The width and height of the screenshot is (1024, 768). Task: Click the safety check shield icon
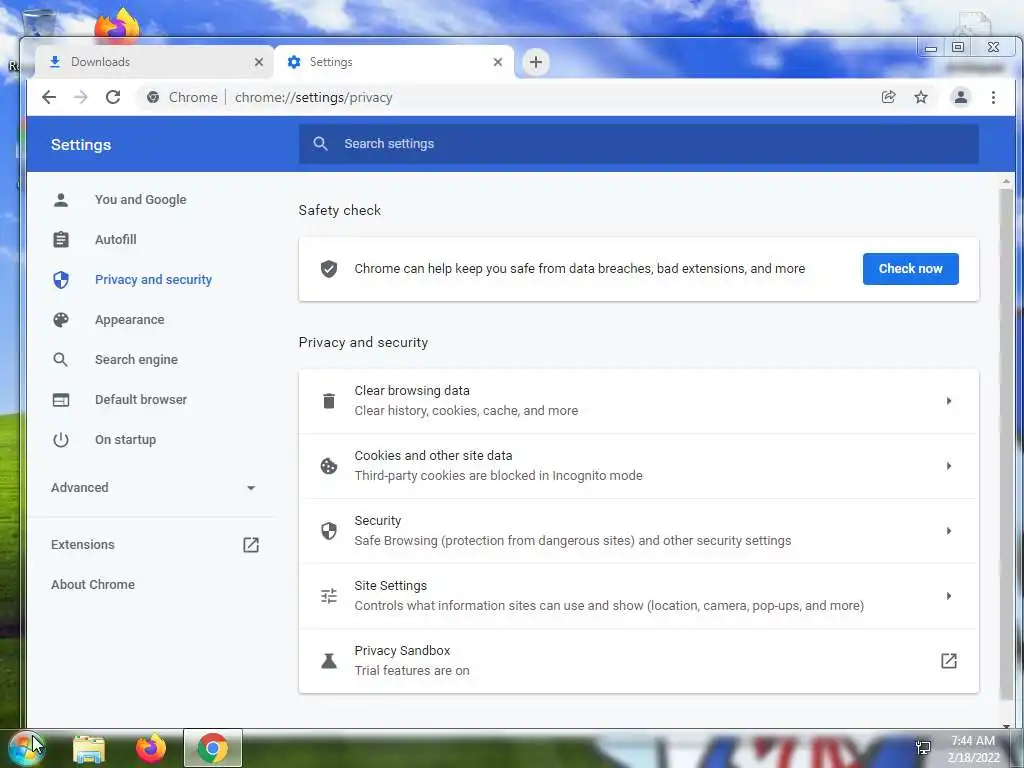[x=329, y=269]
